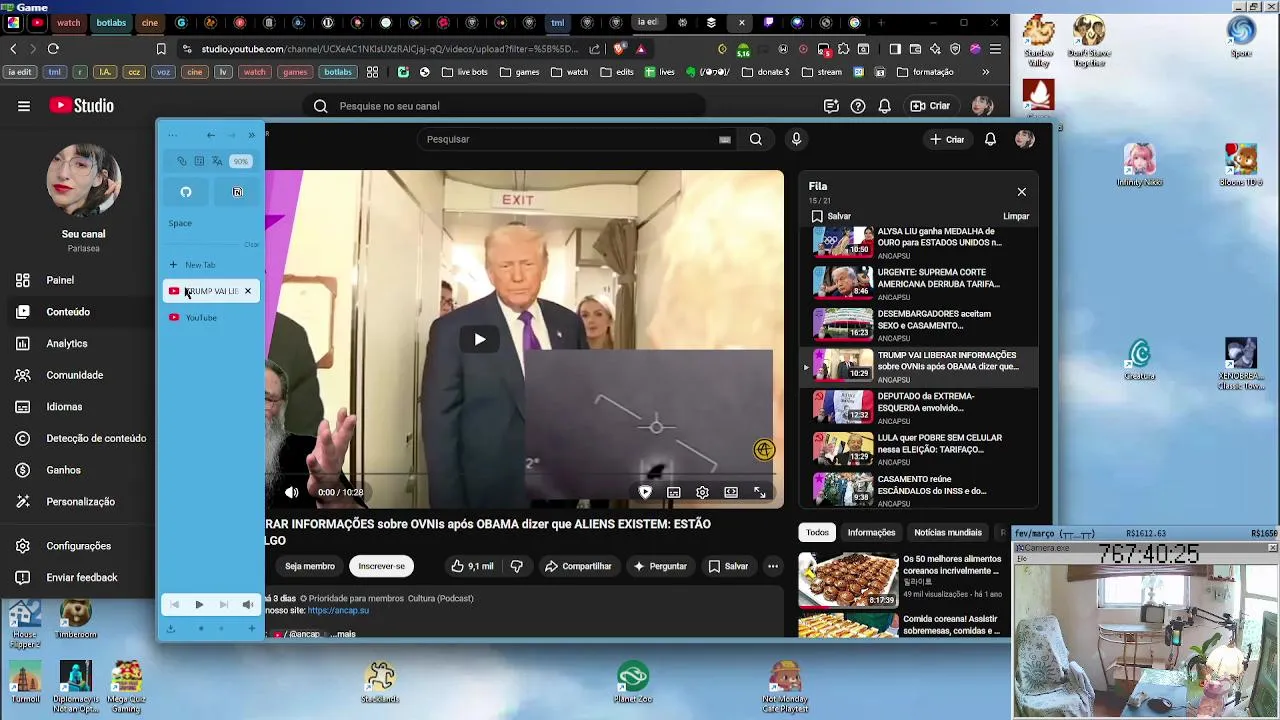Click Inscrever-se button
Viewport: 1280px width, 720px height.
(382, 566)
